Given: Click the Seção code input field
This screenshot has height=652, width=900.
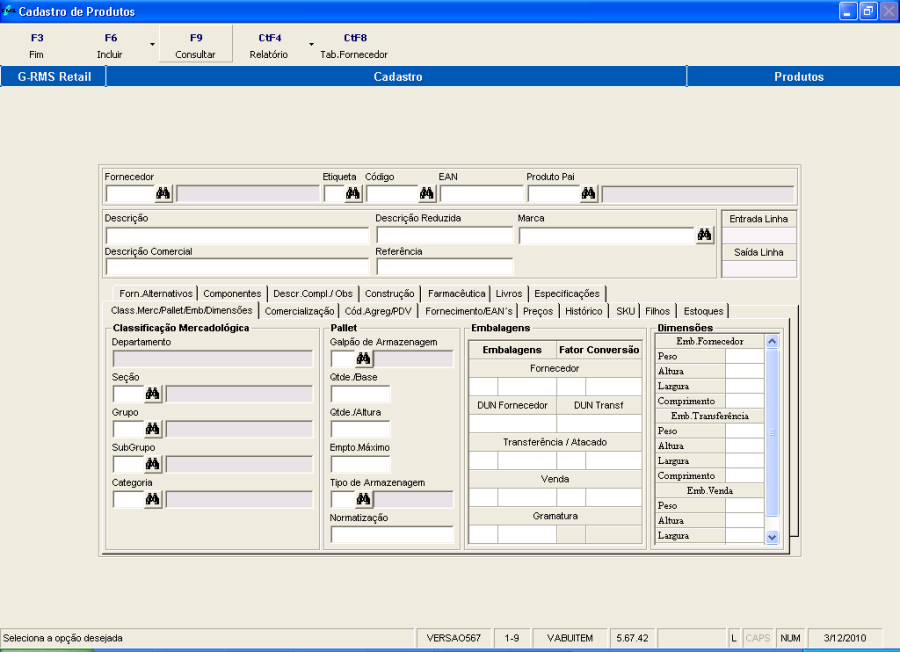Looking at the screenshot, I should click(x=129, y=394).
